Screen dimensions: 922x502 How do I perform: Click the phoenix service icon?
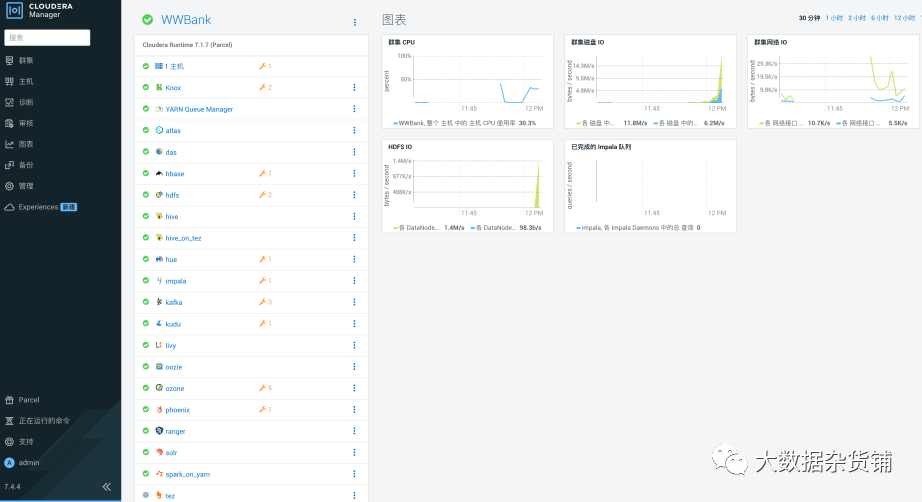point(159,409)
